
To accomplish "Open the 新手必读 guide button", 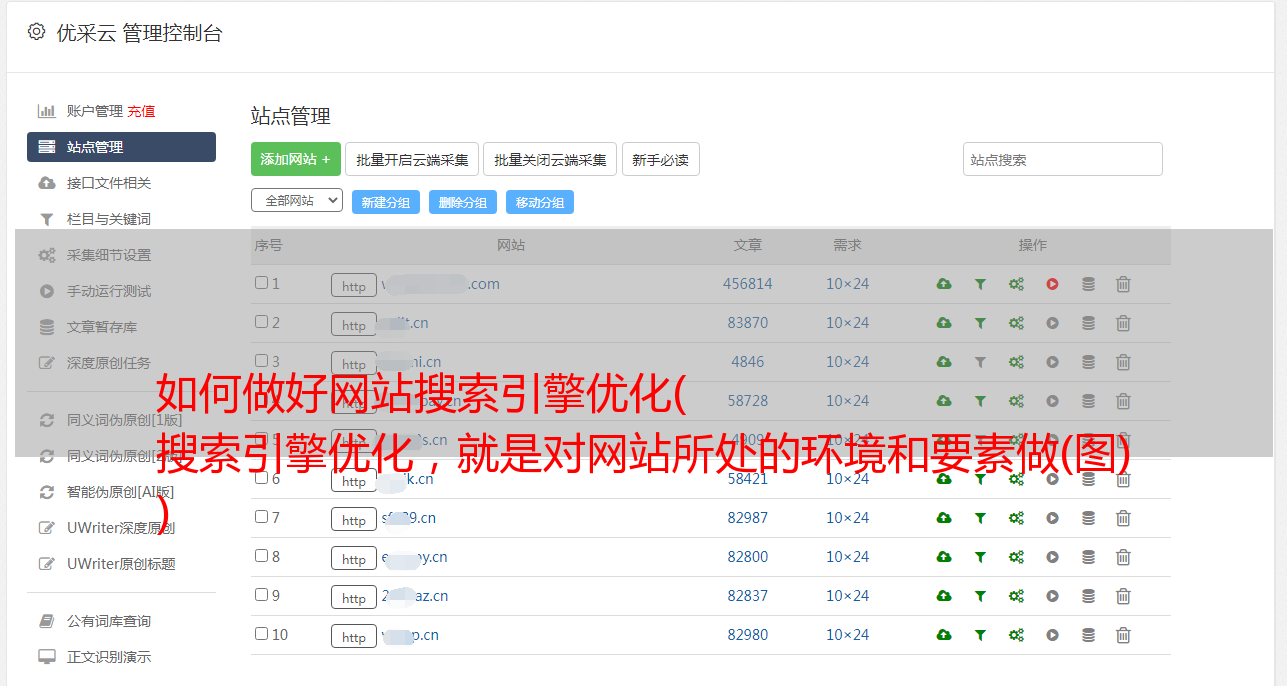I will click(x=661, y=159).
